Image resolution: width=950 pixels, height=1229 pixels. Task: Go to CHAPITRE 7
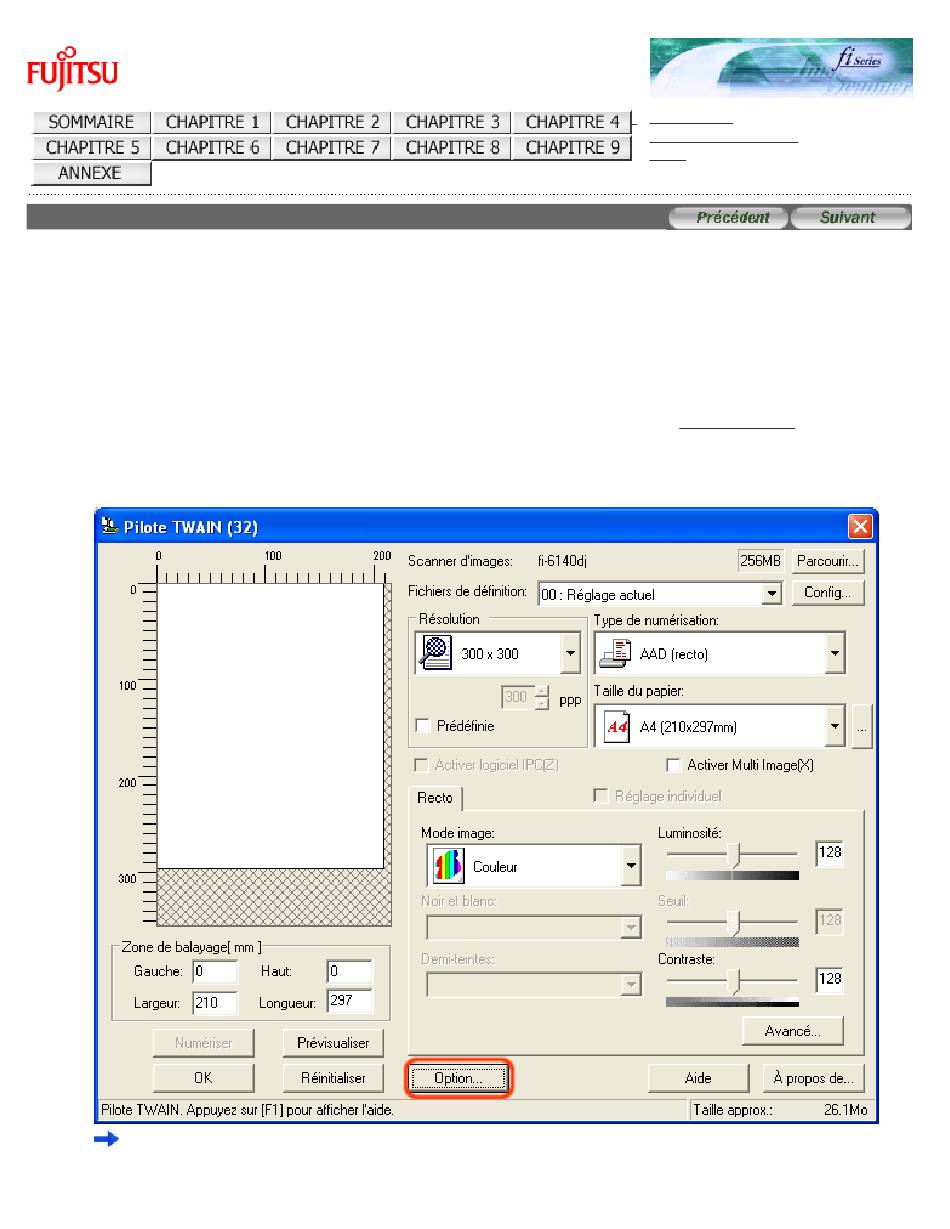pyautogui.click(x=331, y=148)
